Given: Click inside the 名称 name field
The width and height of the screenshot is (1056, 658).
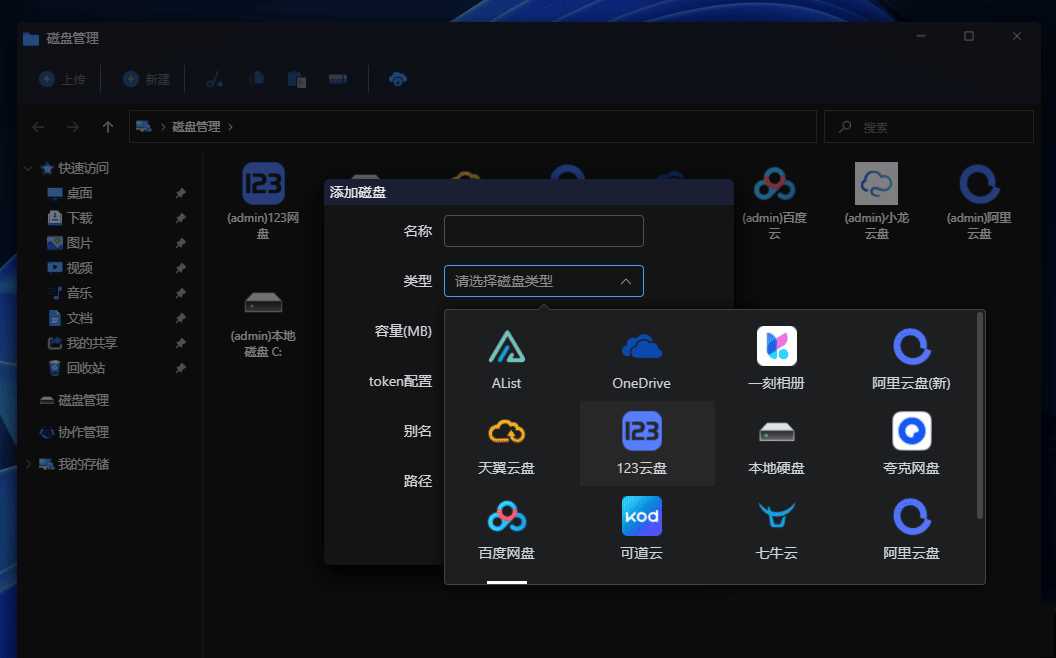Looking at the screenshot, I should tap(543, 230).
